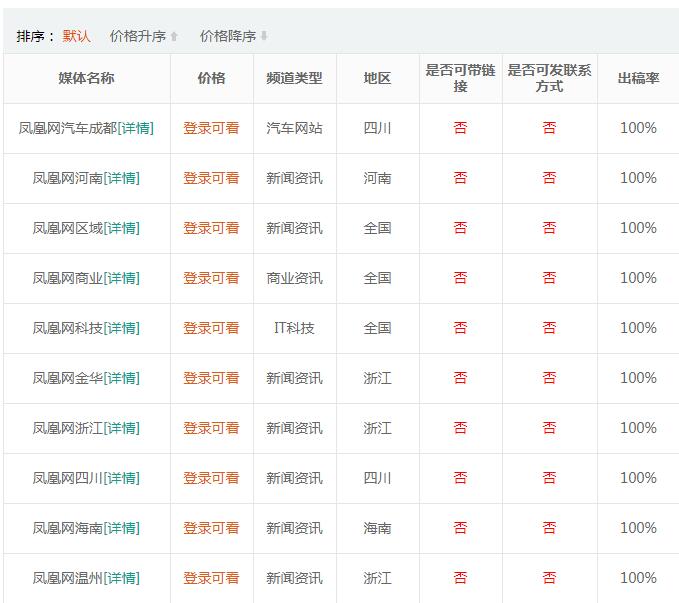Show details for 凤凰网四川
The image size is (679, 603).
pos(122,478)
